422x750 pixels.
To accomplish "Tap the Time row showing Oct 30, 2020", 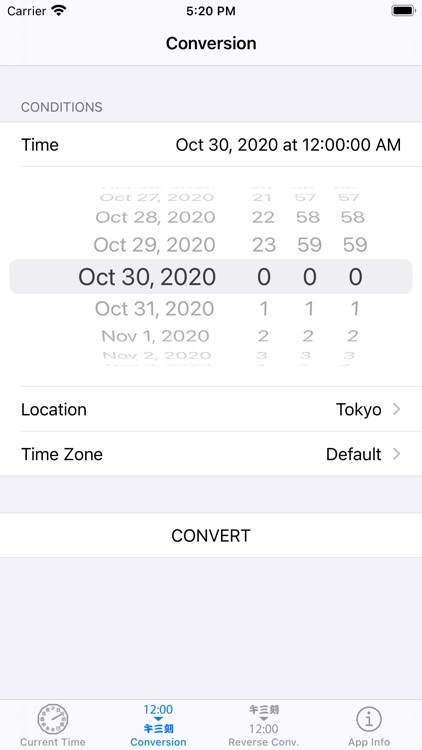I will coord(211,144).
